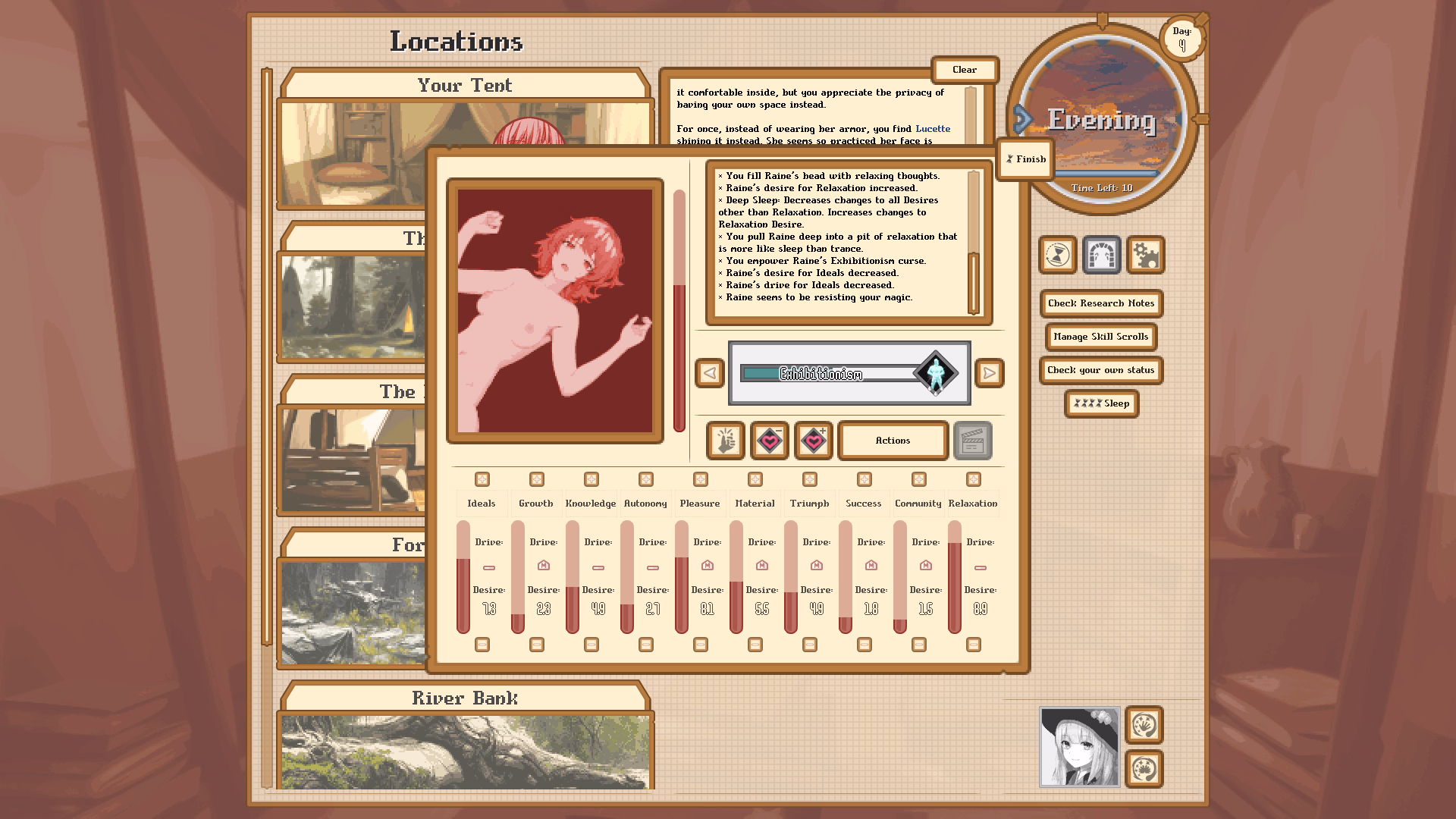This screenshot has width=1456, height=819.
Task: Open the clapperboard scene icon
Action: [x=973, y=441]
